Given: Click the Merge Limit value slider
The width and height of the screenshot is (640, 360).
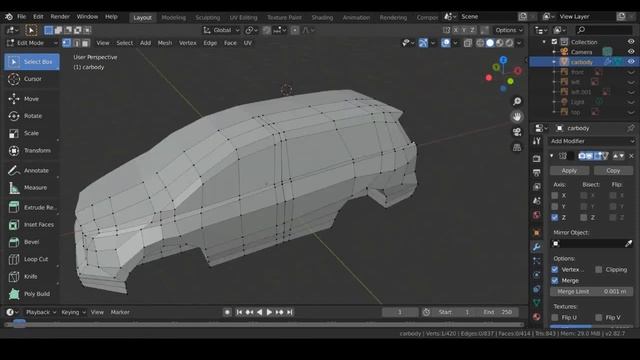Looking at the screenshot, I should pyautogui.click(x=591, y=291).
